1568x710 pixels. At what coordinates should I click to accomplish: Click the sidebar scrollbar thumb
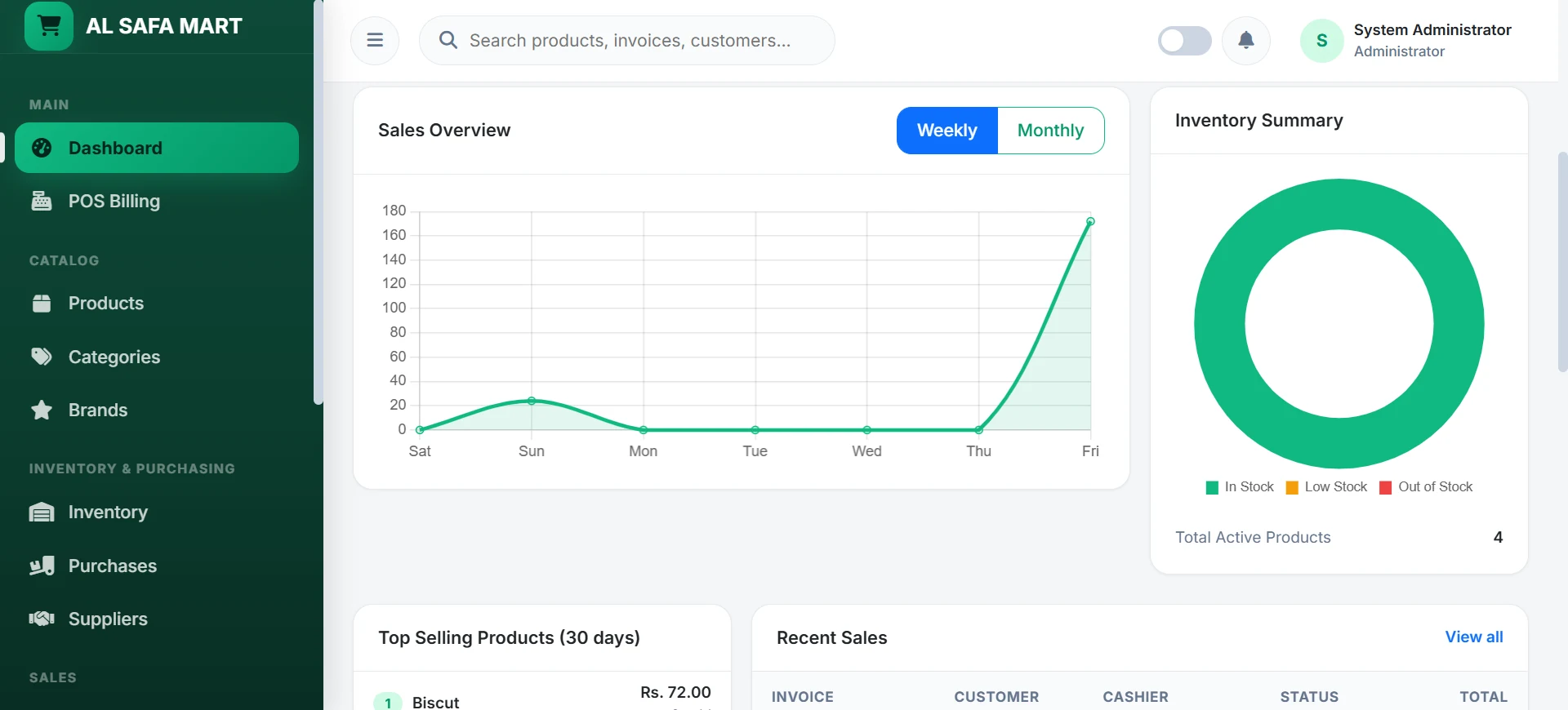(318, 202)
